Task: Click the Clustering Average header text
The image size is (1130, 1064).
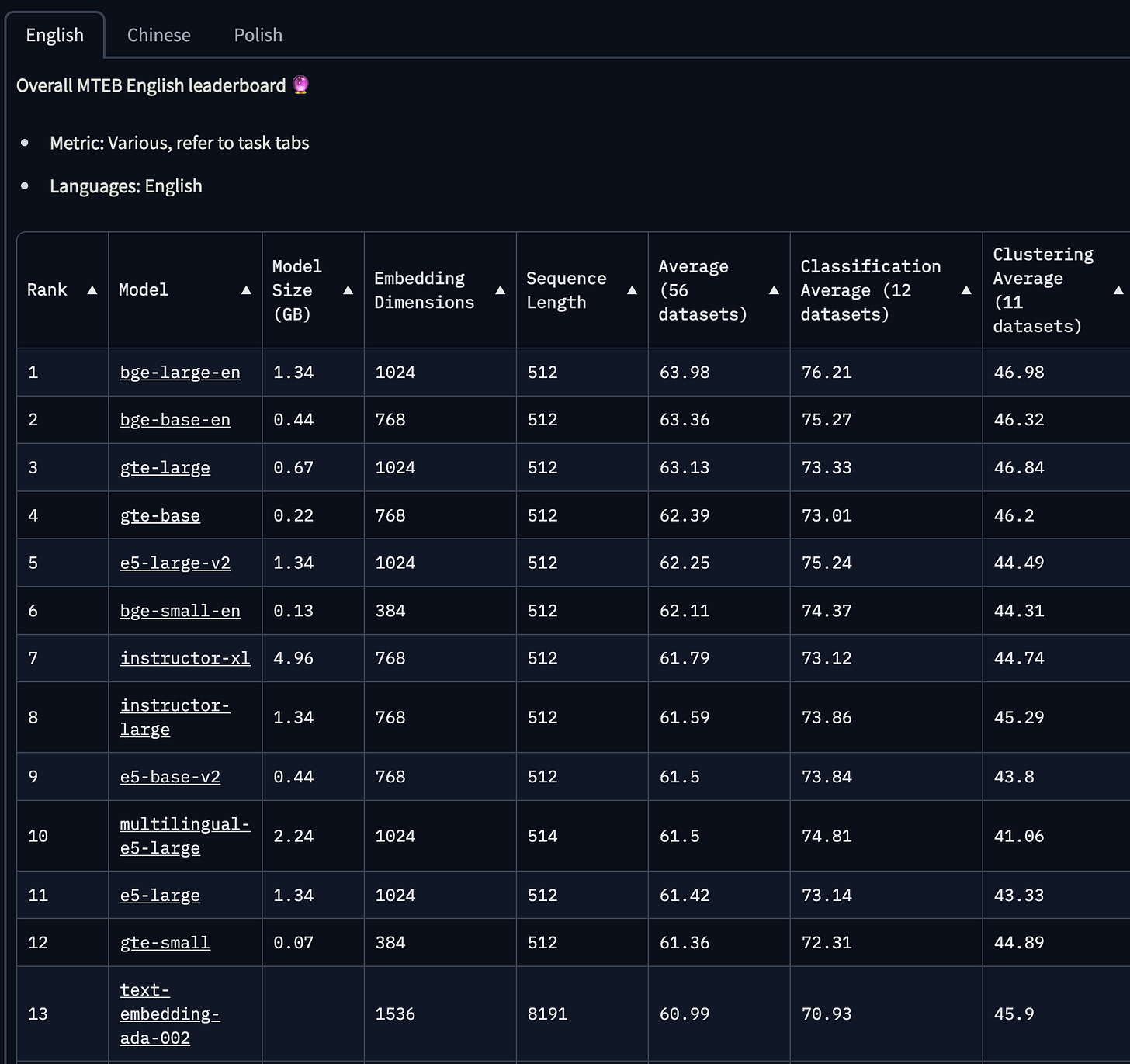Action: click(1043, 290)
